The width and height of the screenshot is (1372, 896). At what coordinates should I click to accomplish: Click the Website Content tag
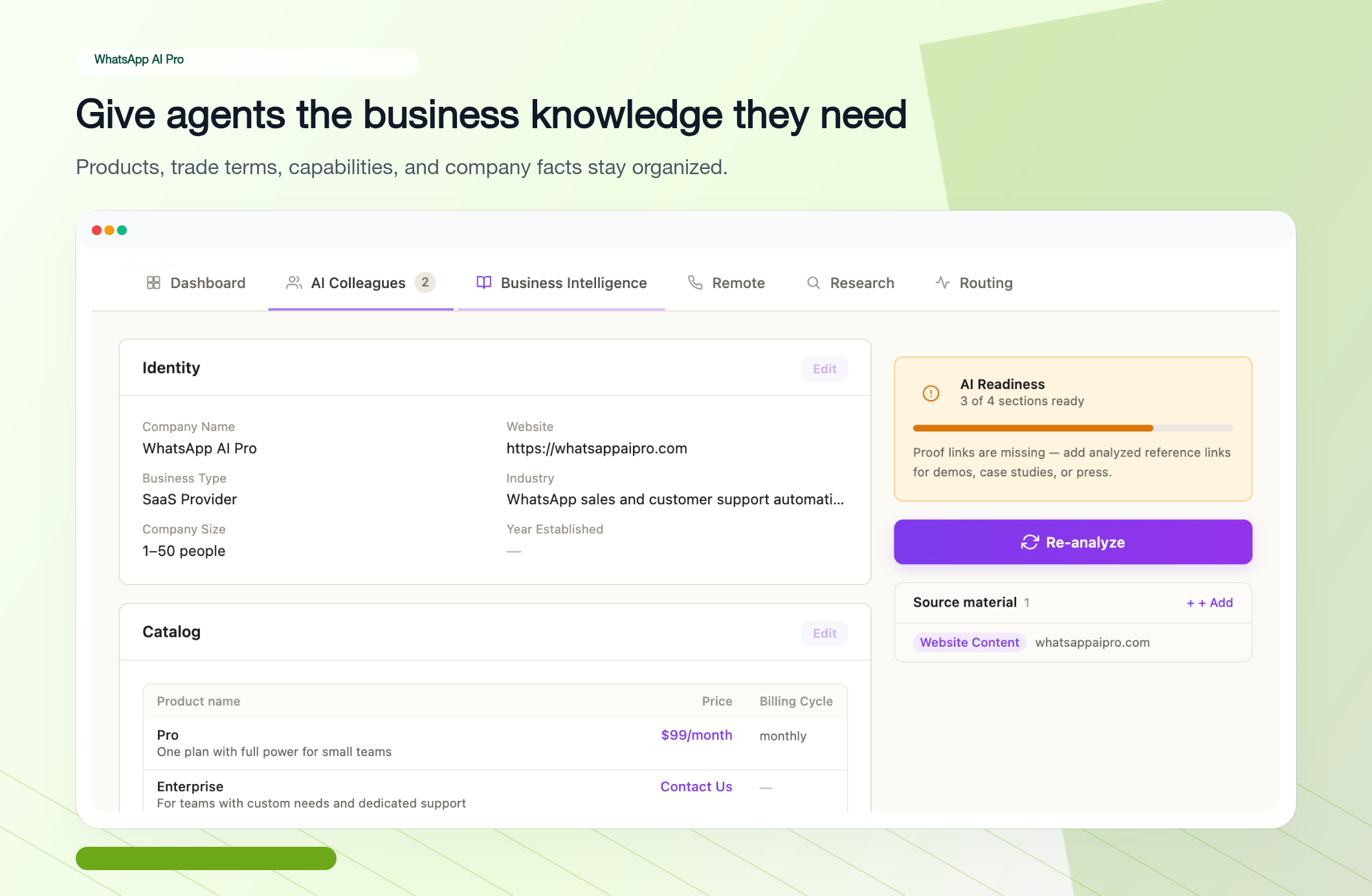point(969,642)
